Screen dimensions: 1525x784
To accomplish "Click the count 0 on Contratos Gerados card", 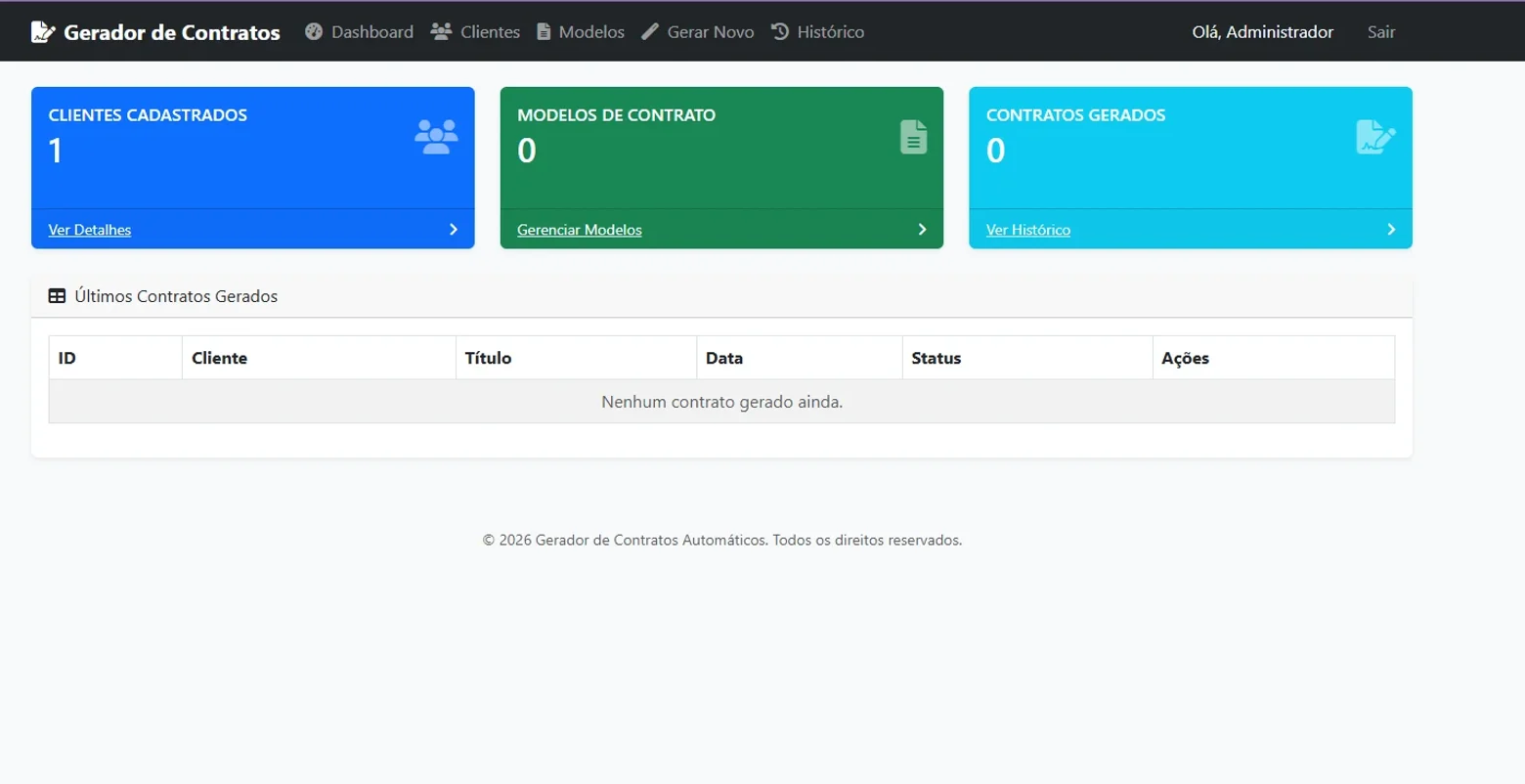I will [995, 151].
